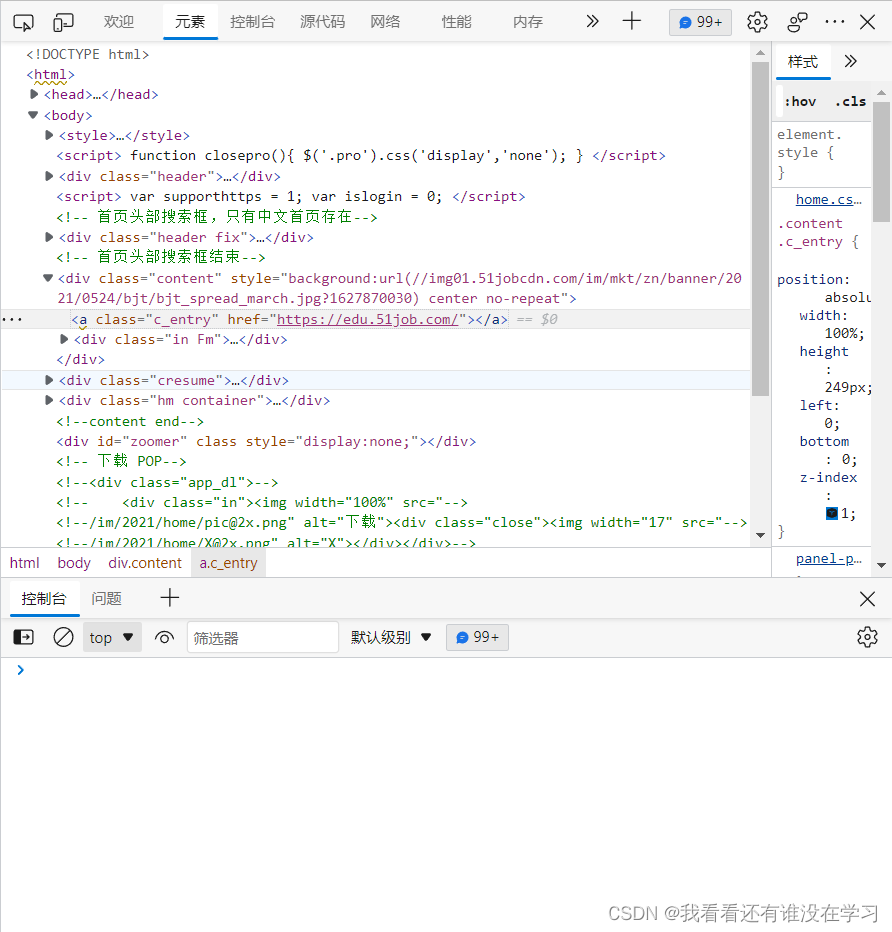Close the DevTools panel
The width and height of the screenshot is (892, 932).
867,22
